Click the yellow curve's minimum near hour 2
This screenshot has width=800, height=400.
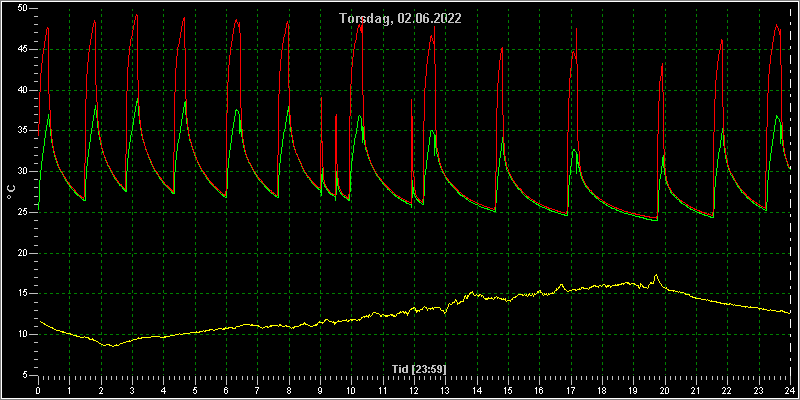(x=113, y=346)
